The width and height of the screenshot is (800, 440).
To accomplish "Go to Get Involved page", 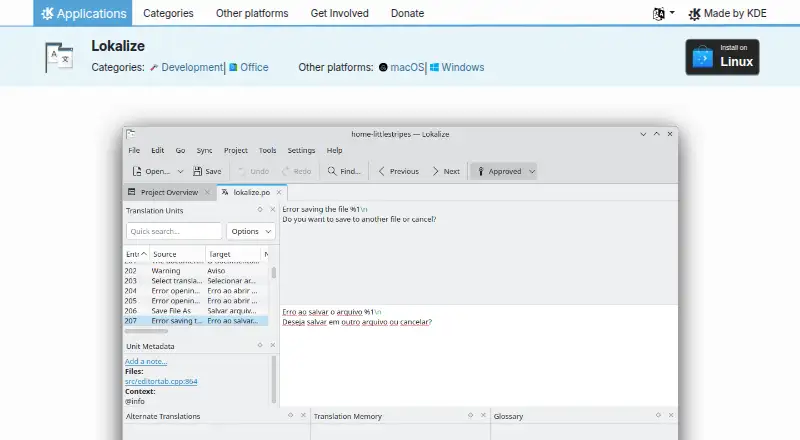I will [339, 13].
